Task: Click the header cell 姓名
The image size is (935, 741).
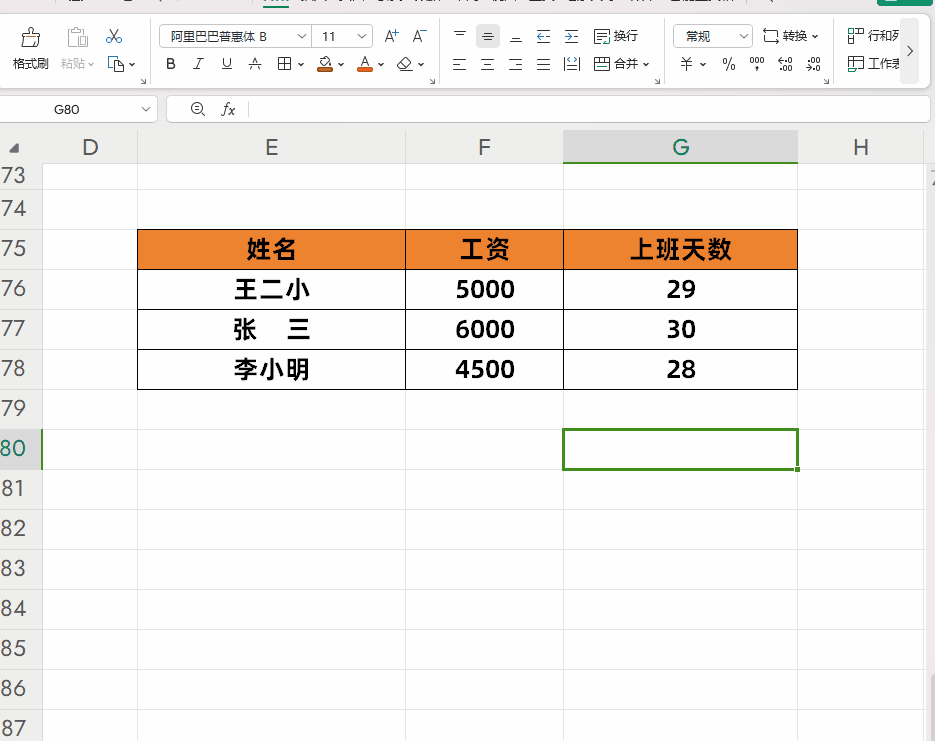Action: pos(271,249)
